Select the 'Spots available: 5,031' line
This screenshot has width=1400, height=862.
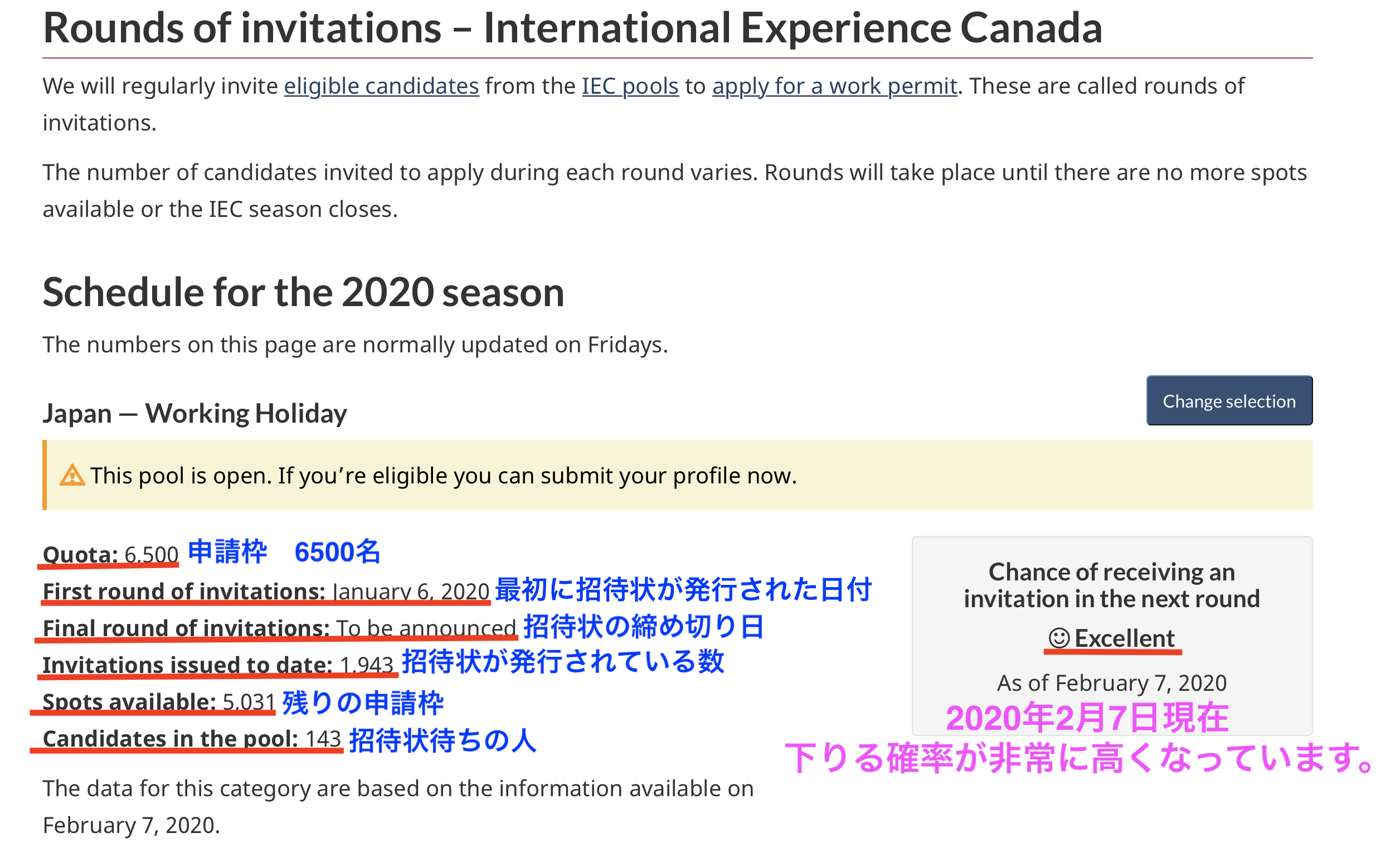(159, 701)
